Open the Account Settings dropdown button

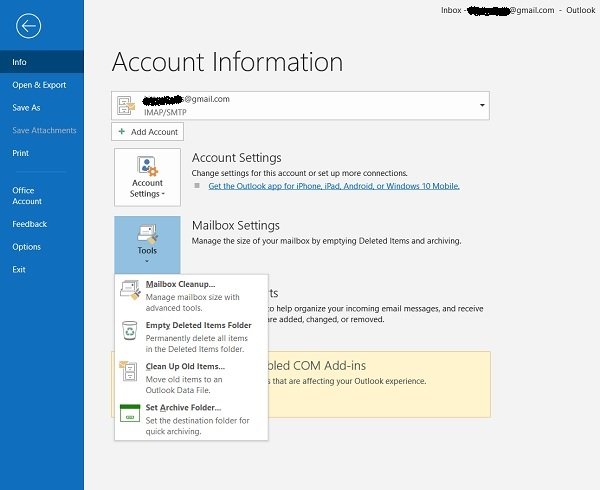(x=147, y=177)
